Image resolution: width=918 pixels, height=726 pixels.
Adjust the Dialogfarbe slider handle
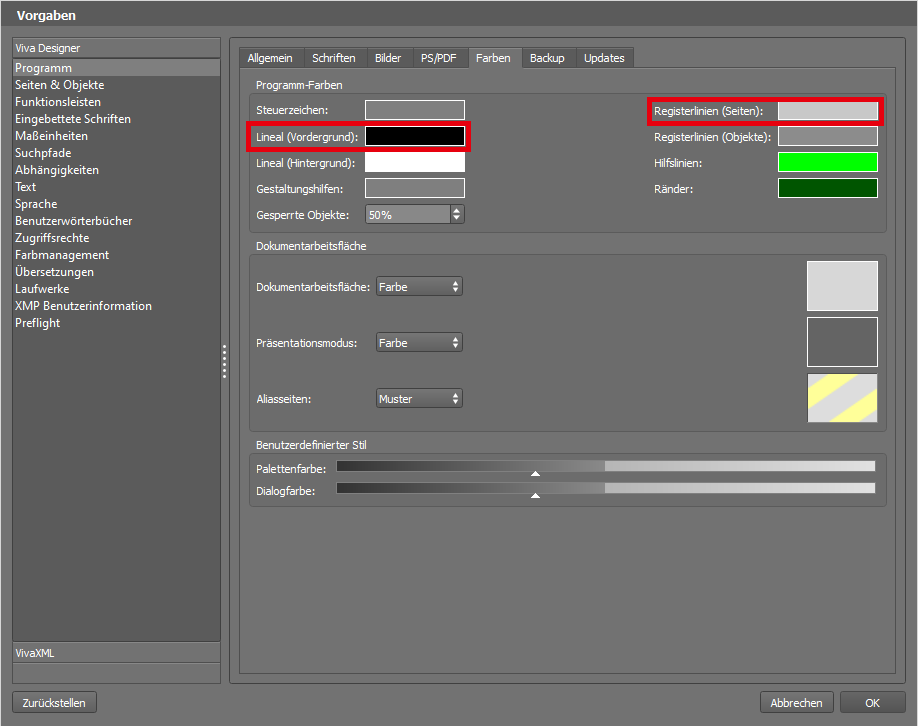click(x=535, y=495)
